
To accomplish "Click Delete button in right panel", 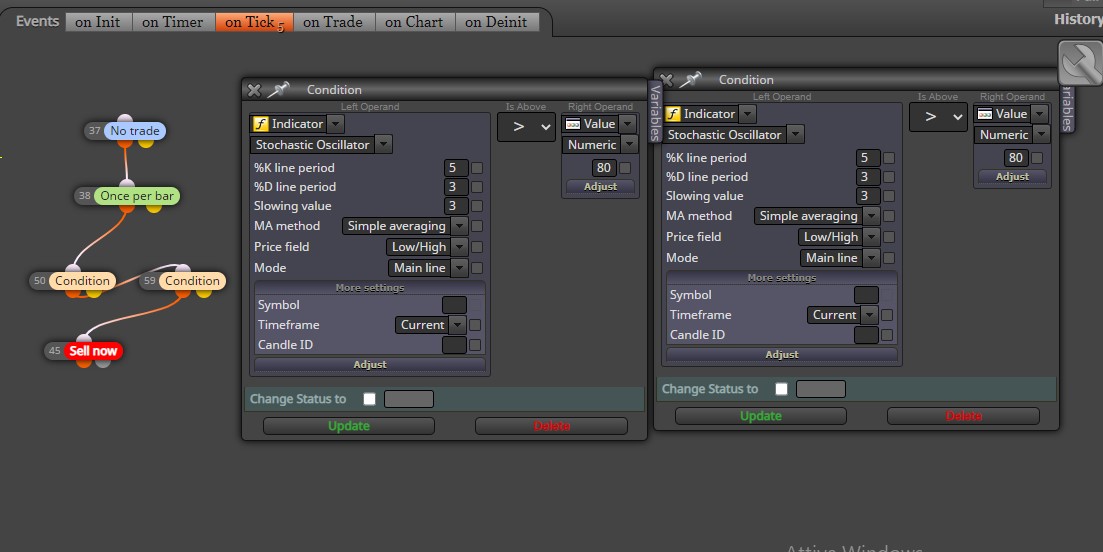I will [x=963, y=416].
